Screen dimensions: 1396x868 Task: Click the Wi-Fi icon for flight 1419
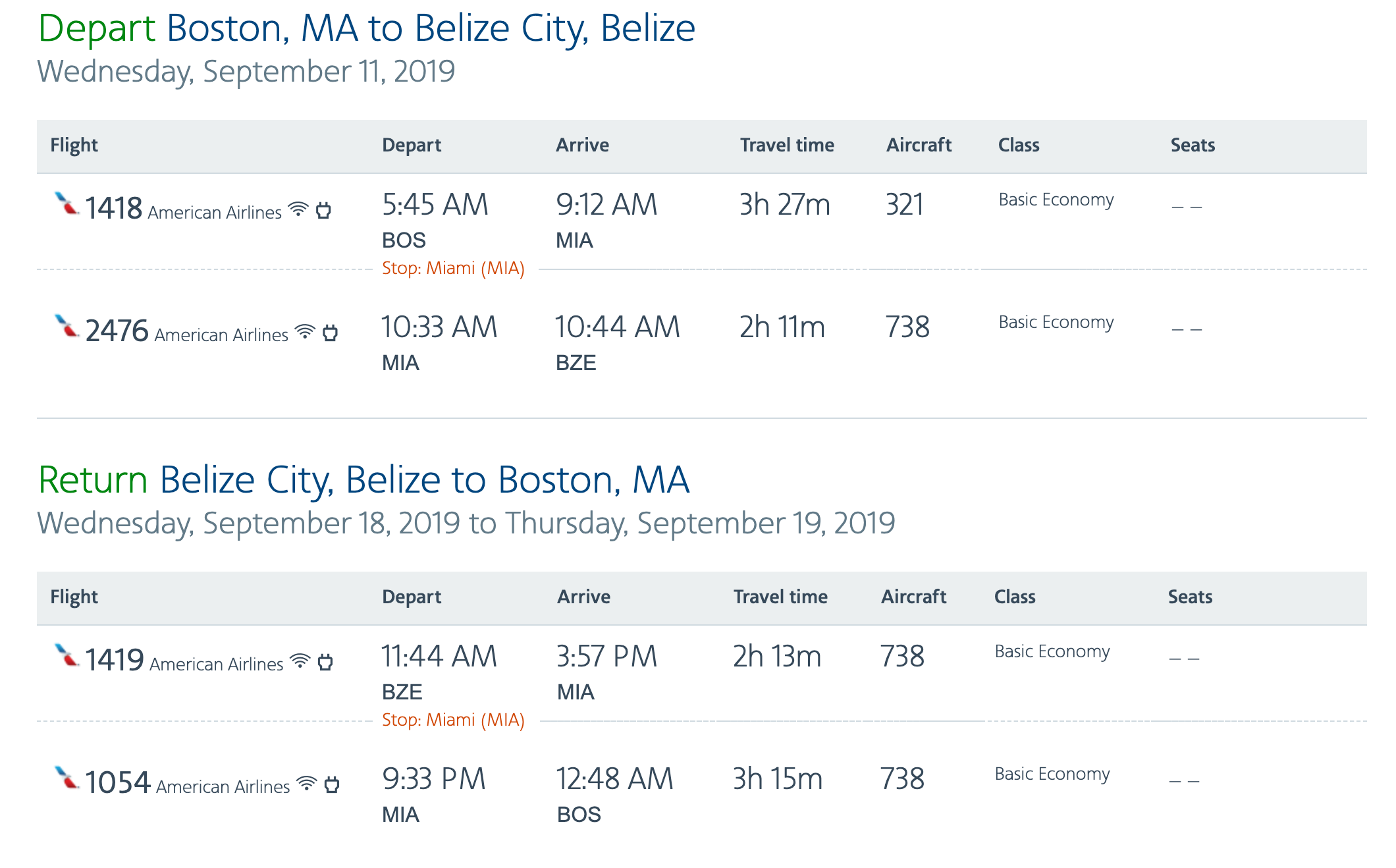[300, 661]
